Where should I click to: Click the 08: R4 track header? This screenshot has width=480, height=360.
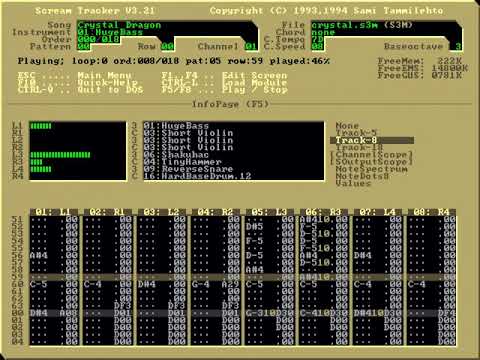[x=432, y=212]
